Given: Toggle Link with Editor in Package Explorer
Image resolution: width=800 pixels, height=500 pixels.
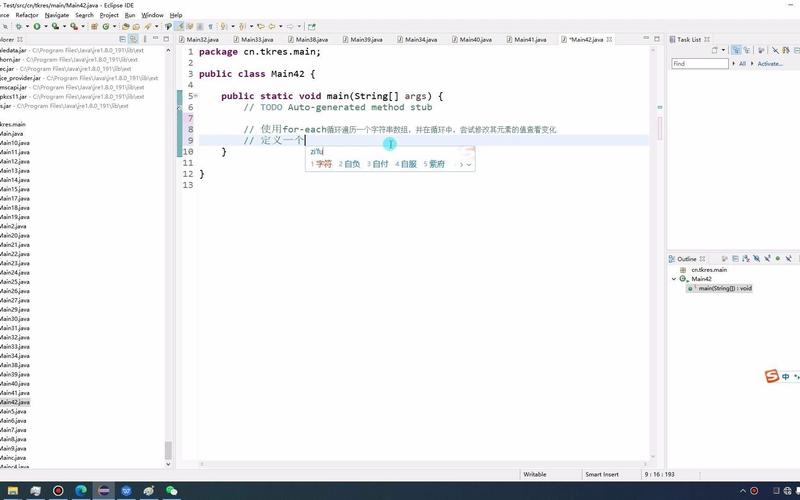Looking at the screenshot, I should coord(133,39).
